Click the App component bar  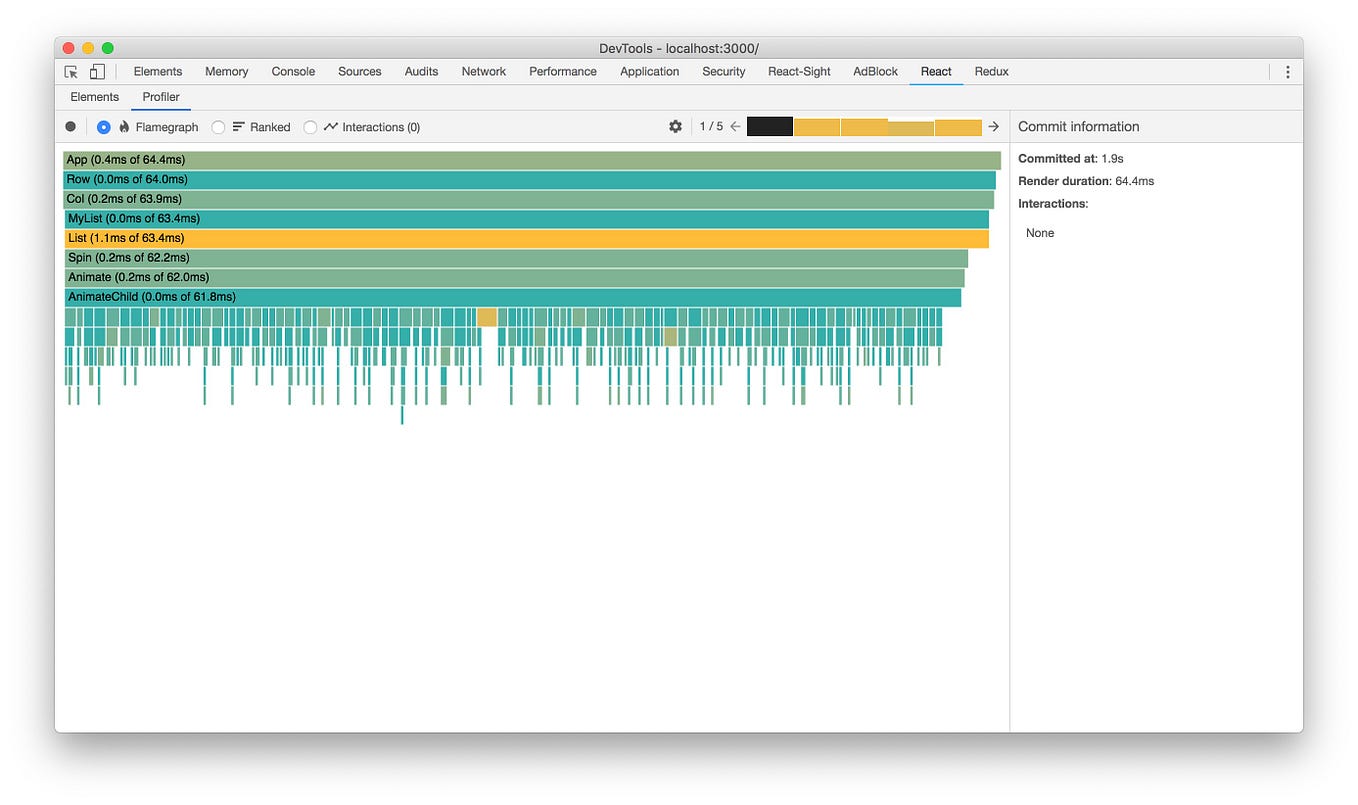[500, 158]
